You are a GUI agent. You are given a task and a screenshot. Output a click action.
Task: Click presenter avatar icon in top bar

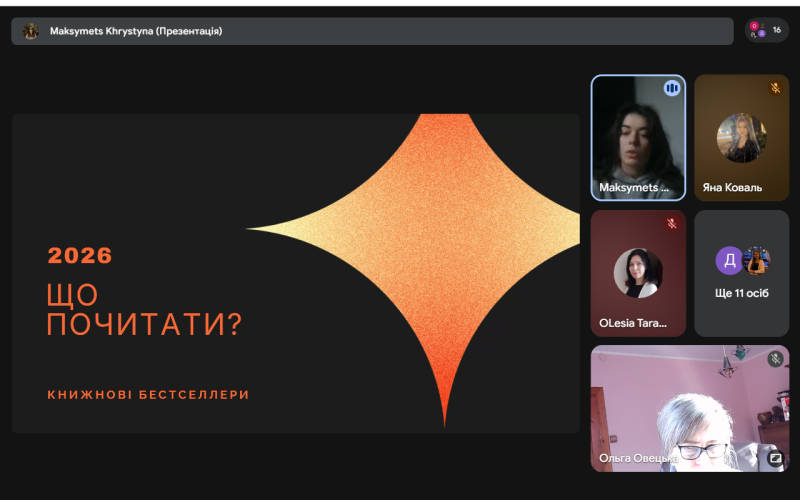click(31, 31)
